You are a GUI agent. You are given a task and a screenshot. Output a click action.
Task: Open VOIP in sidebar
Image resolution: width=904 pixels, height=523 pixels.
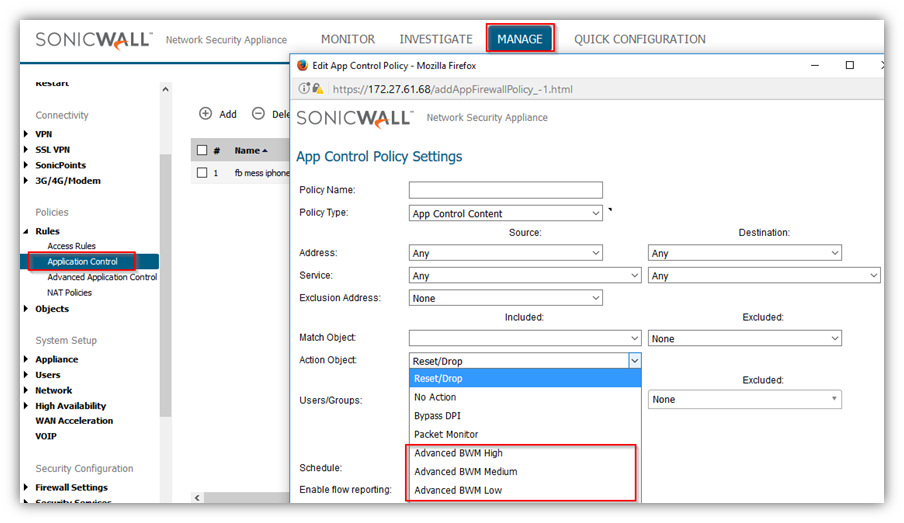46,436
